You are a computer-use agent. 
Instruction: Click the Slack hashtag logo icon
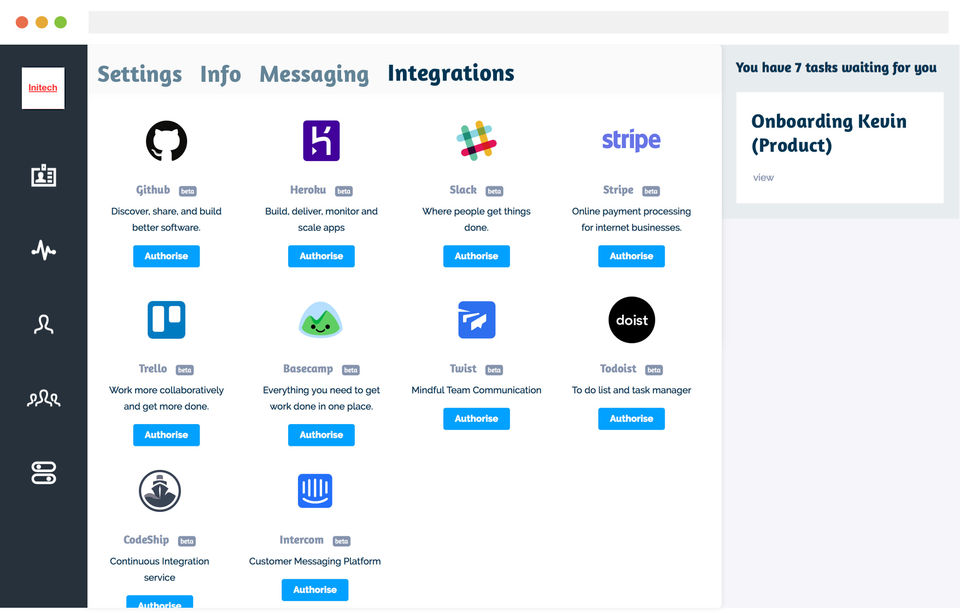[476, 141]
